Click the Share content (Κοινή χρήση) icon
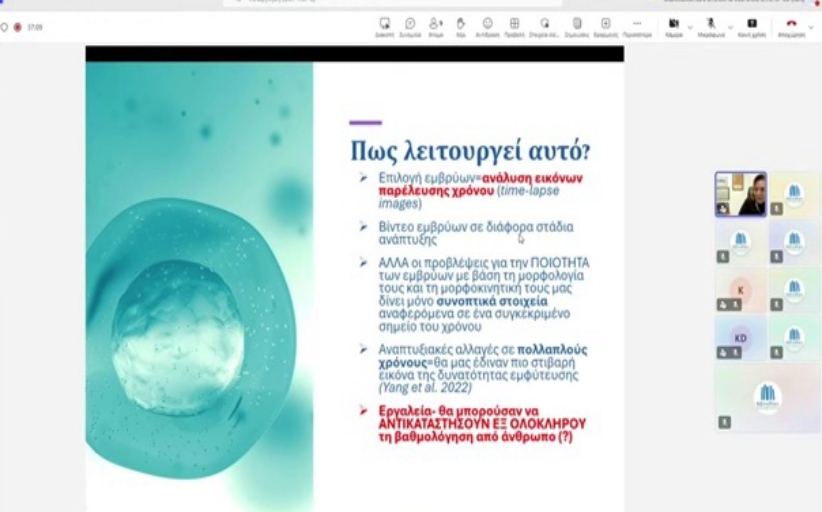The width and height of the screenshot is (822, 512). [752, 27]
